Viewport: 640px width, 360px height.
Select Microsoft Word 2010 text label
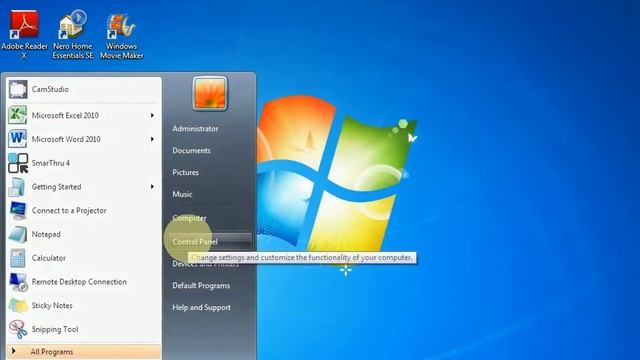[66, 139]
